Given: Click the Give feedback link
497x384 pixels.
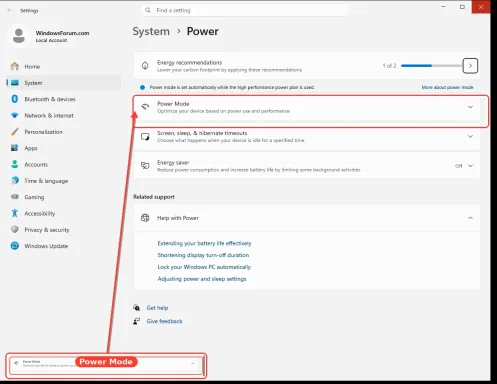Looking at the screenshot, I should [x=164, y=321].
